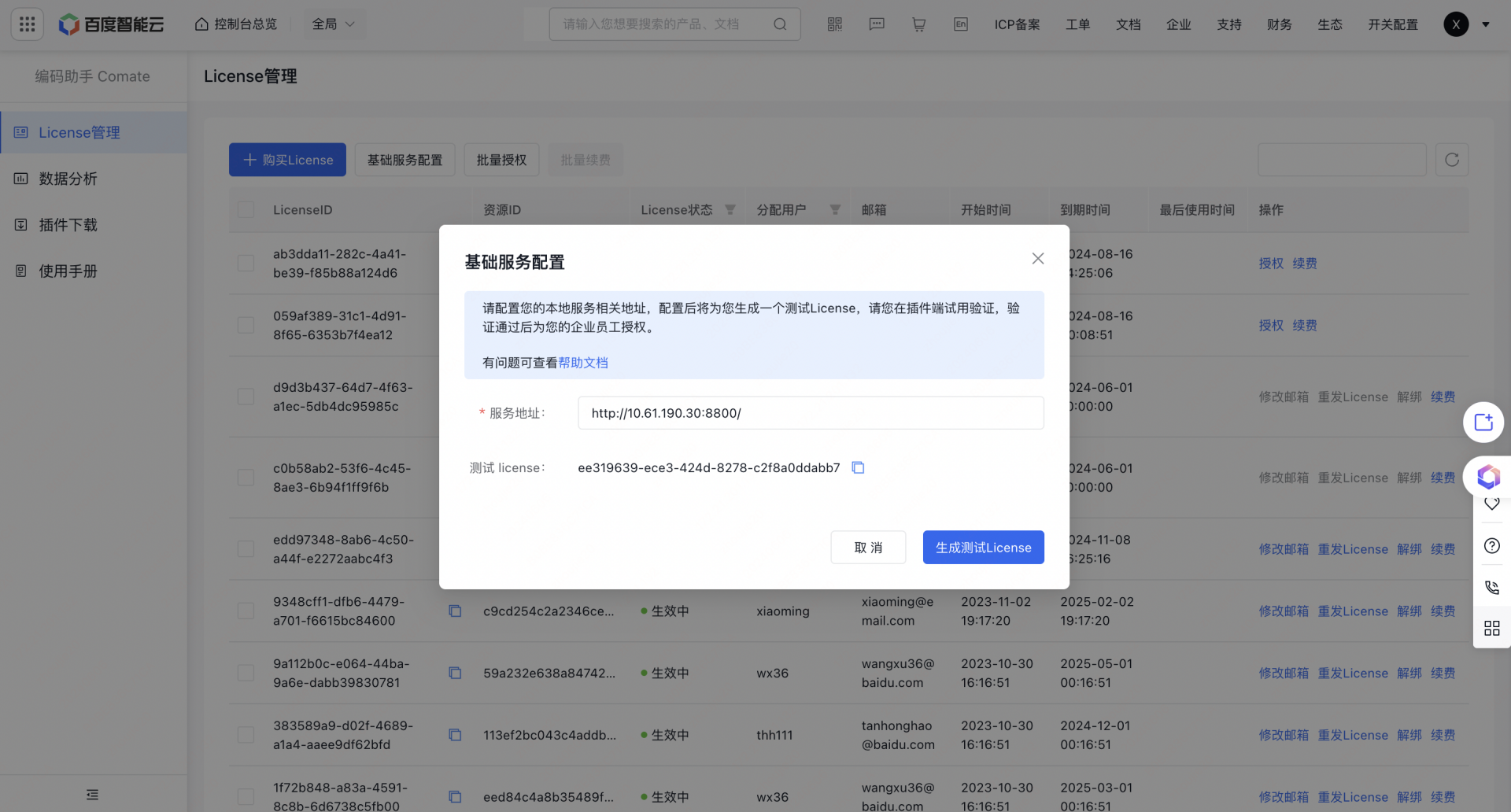The width and height of the screenshot is (1511, 812).
Task: Check the row c0b58ab2-53f6-4c45 checkbox
Action: (x=246, y=478)
